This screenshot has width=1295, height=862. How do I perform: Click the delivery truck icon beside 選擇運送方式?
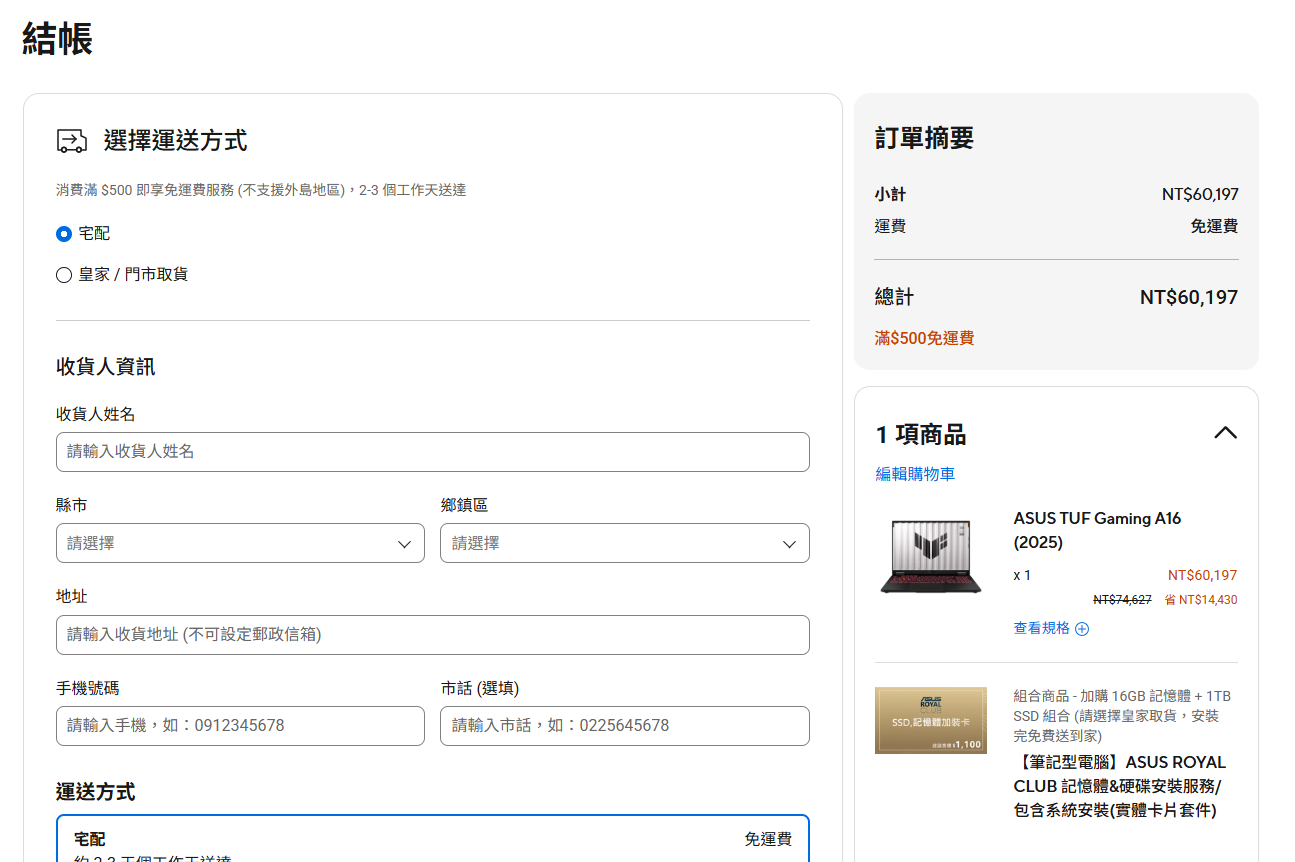72,141
